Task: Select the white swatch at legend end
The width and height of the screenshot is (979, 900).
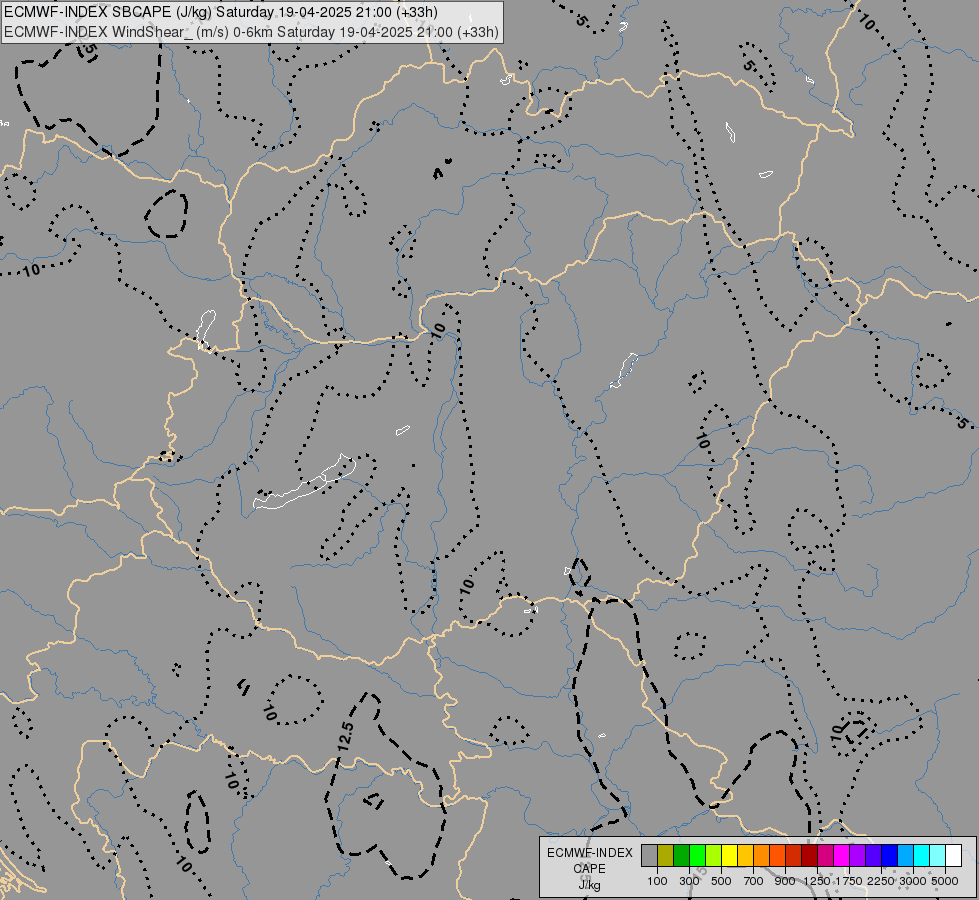Action: tap(953, 856)
